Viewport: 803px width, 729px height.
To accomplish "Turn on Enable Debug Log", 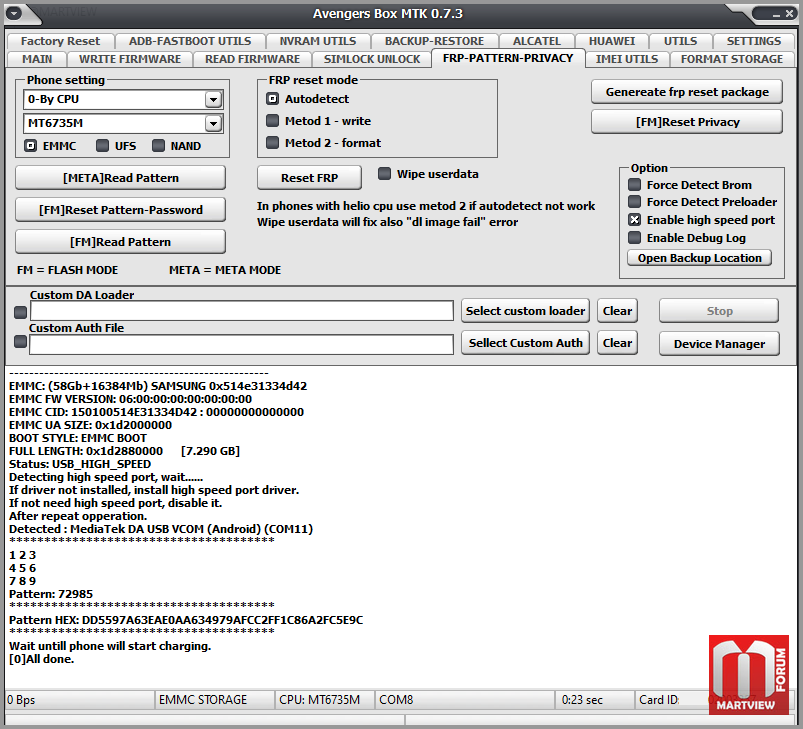I will (x=635, y=238).
